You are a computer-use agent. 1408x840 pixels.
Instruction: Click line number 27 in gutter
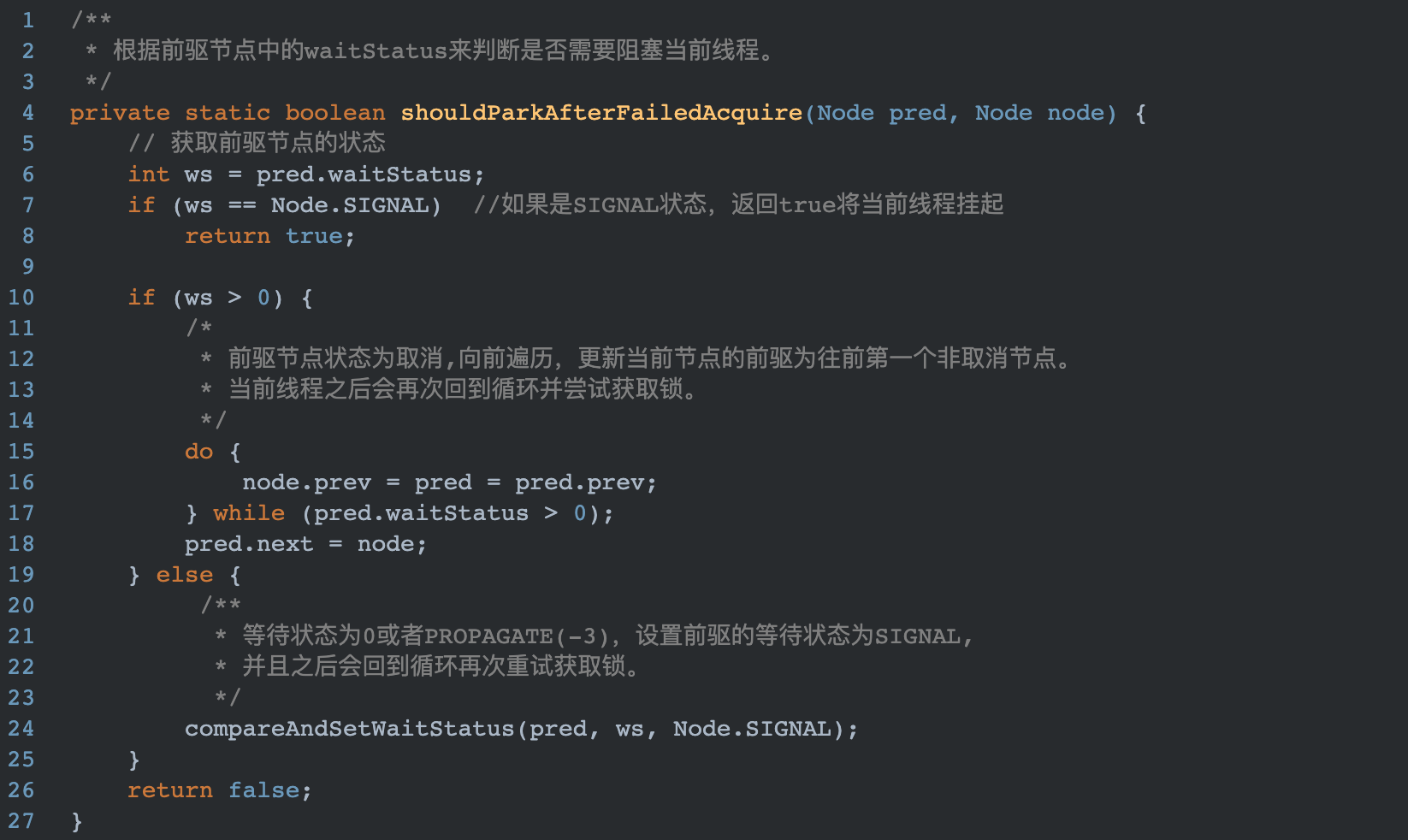click(21, 820)
